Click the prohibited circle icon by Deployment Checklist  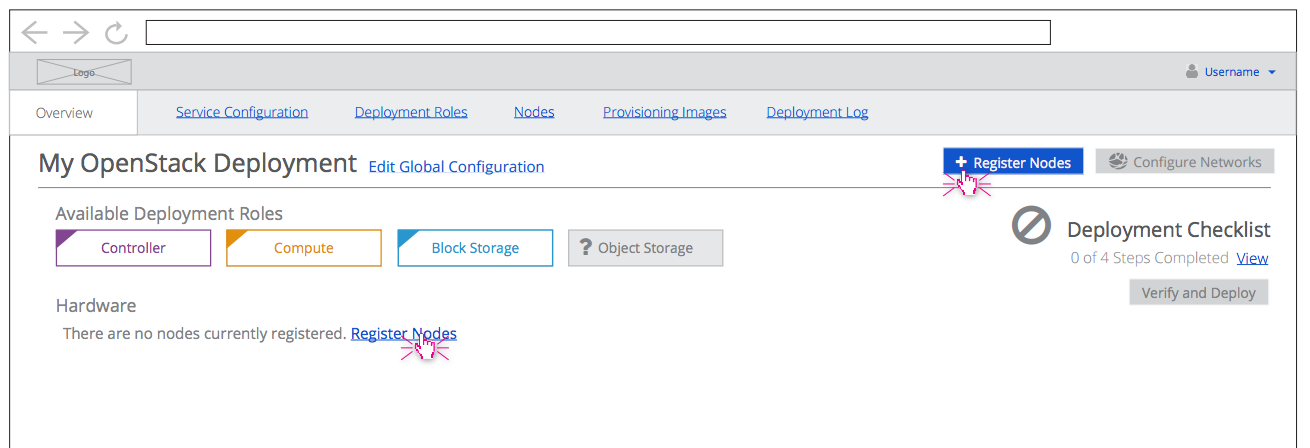pyautogui.click(x=1031, y=225)
